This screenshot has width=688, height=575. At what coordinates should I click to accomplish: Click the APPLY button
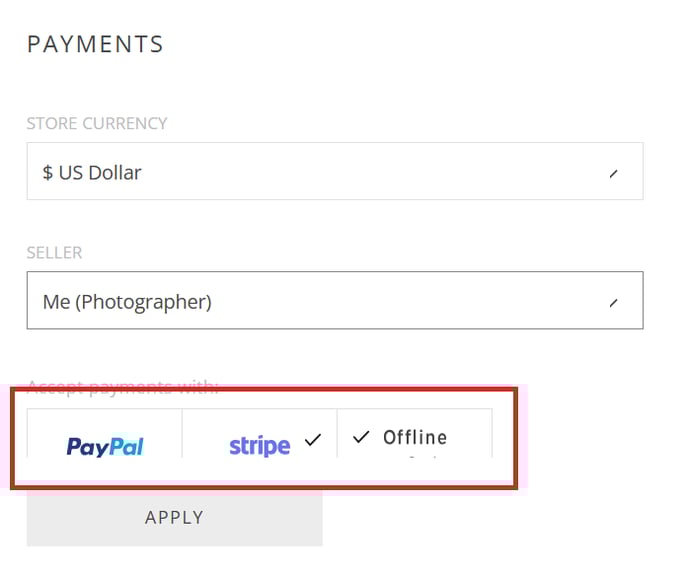pyautogui.click(x=175, y=518)
